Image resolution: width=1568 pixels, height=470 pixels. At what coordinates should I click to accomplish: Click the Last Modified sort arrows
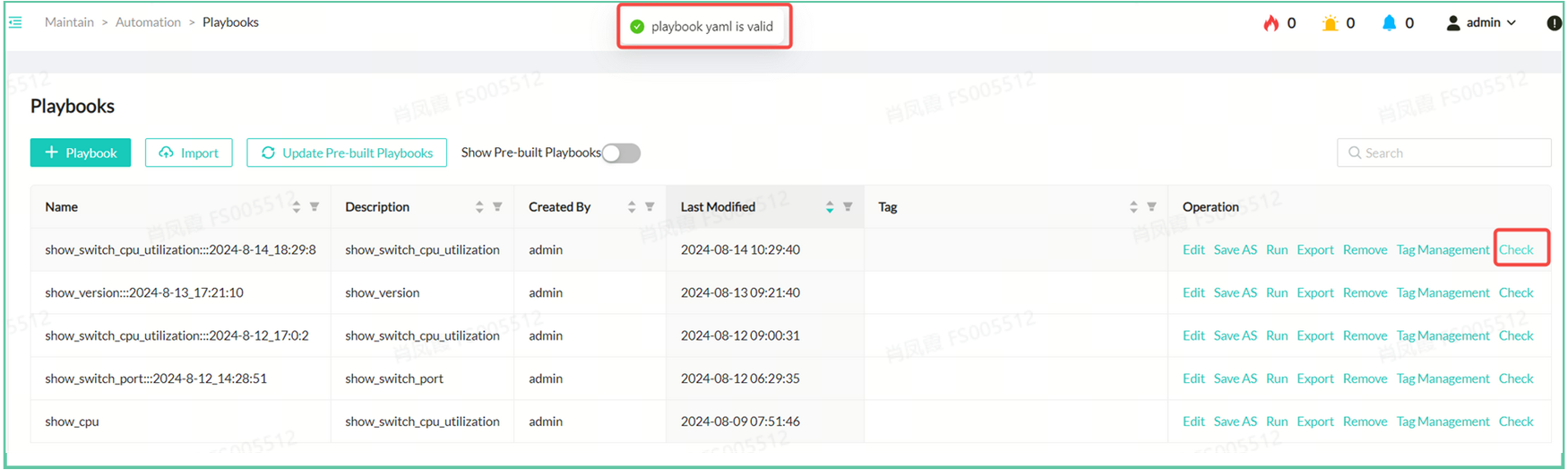pos(830,207)
